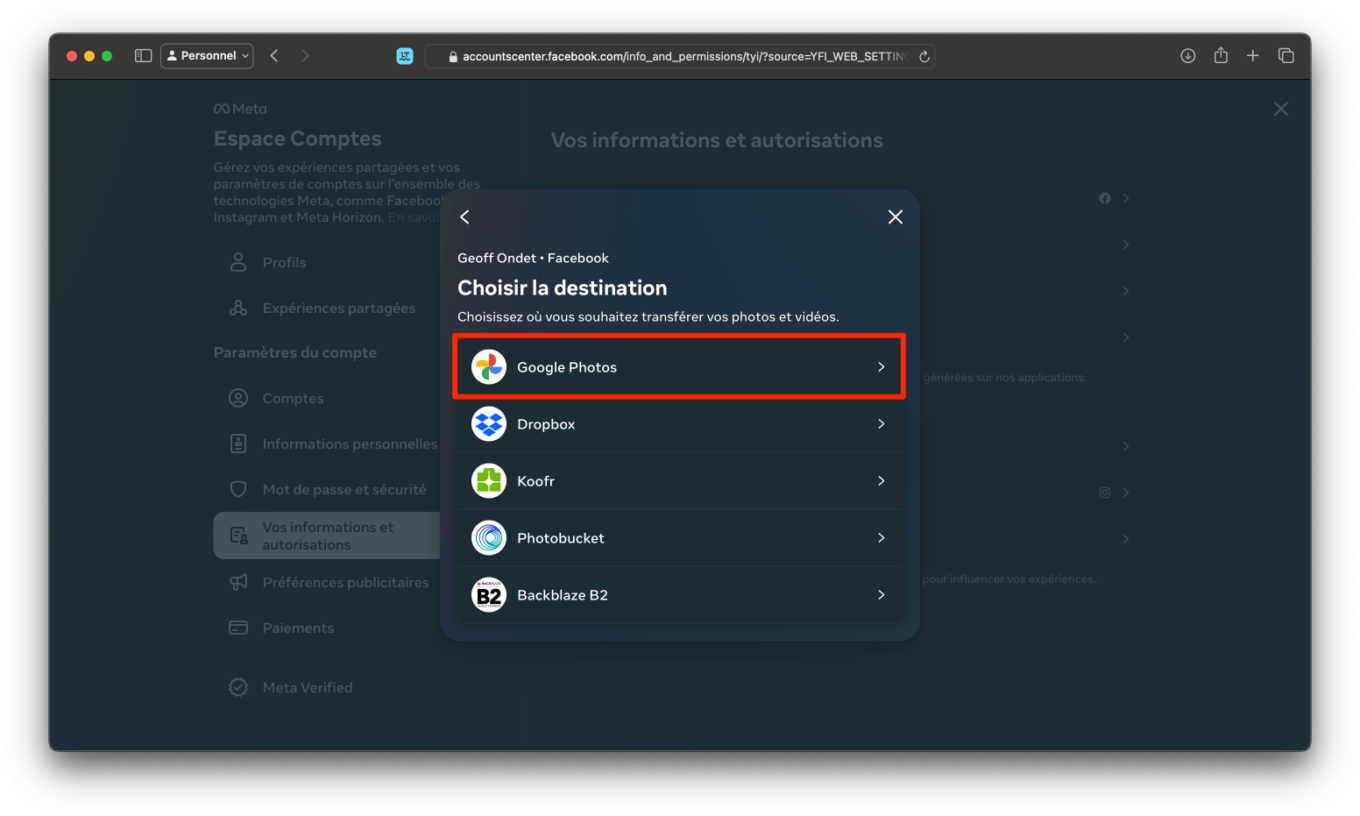Click the Profils person icon
Viewport: 1360px width, 816px height.
click(x=238, y=262)
